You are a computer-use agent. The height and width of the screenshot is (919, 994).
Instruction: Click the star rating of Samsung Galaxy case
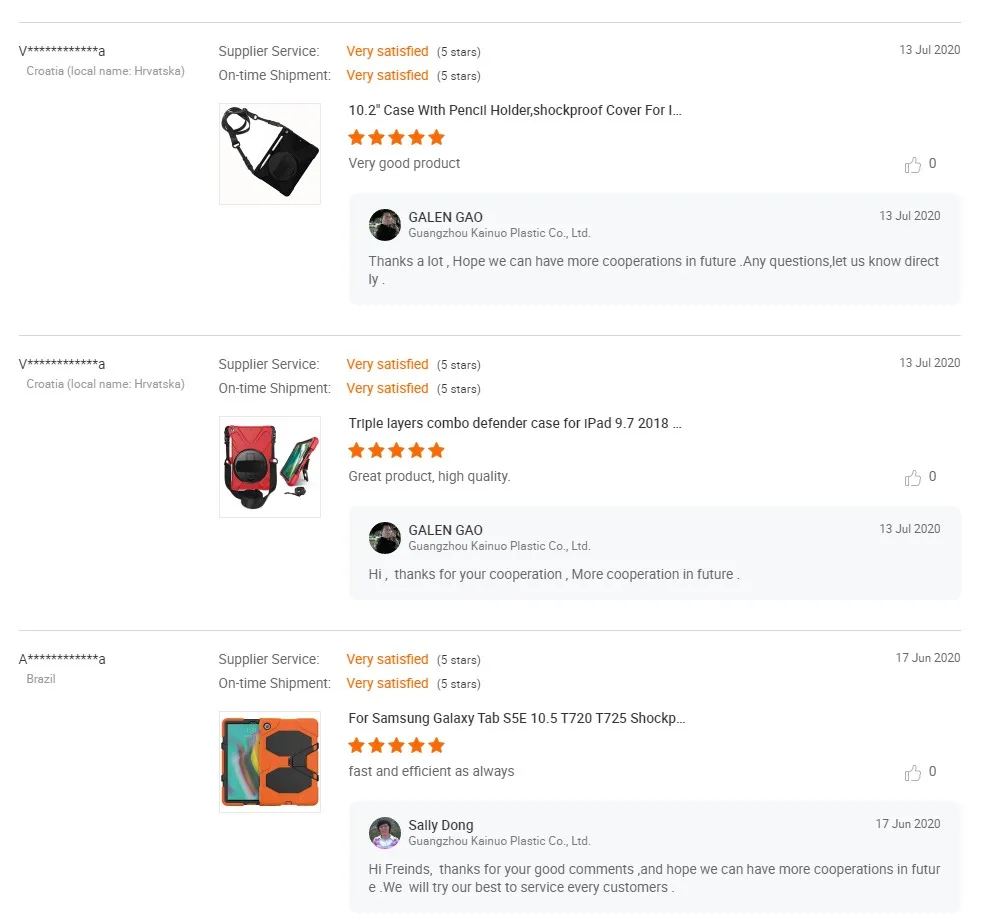click(396, 746)
